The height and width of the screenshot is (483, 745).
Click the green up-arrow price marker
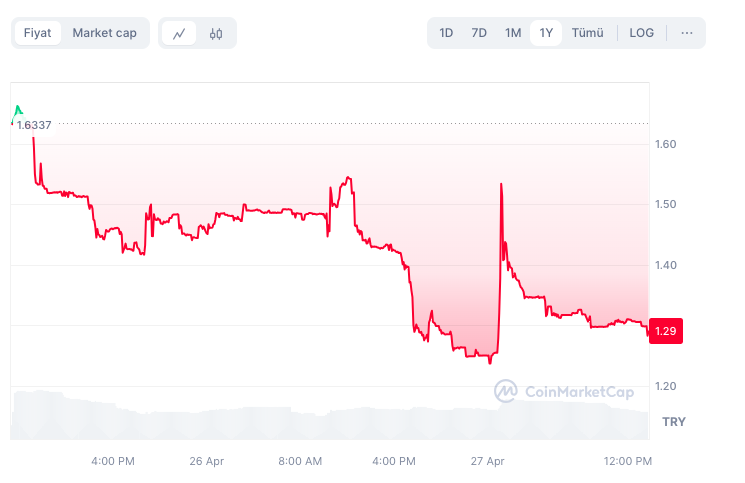pyautogui.click(x=17, y=109)
